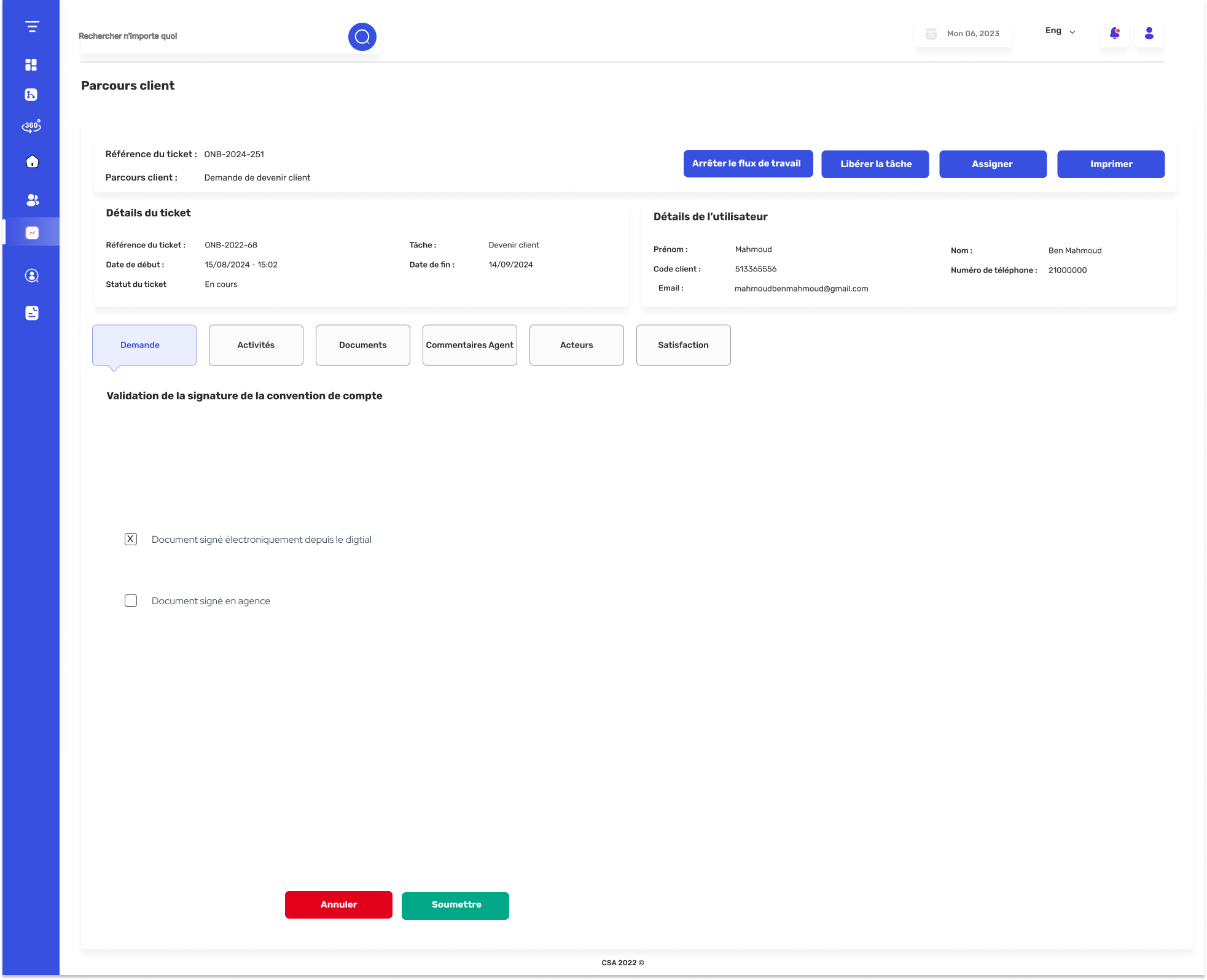The height and width of the screenshot is (980, 1207).
Task: Click the Soumettre button
Action: pyautogui.click(x=455, y=906)
